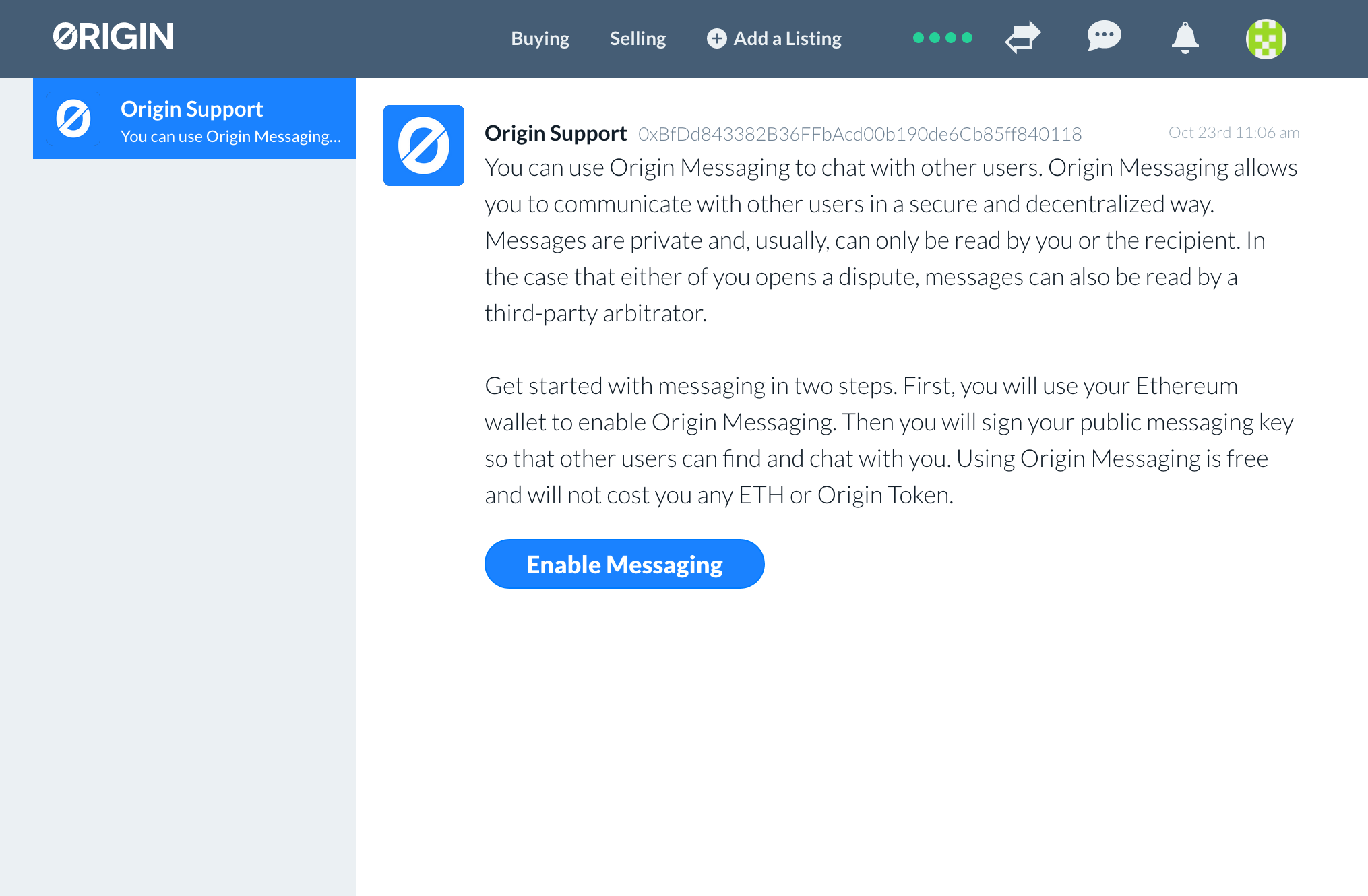Click Add a Listing
1368x896 pixels.
786,38
